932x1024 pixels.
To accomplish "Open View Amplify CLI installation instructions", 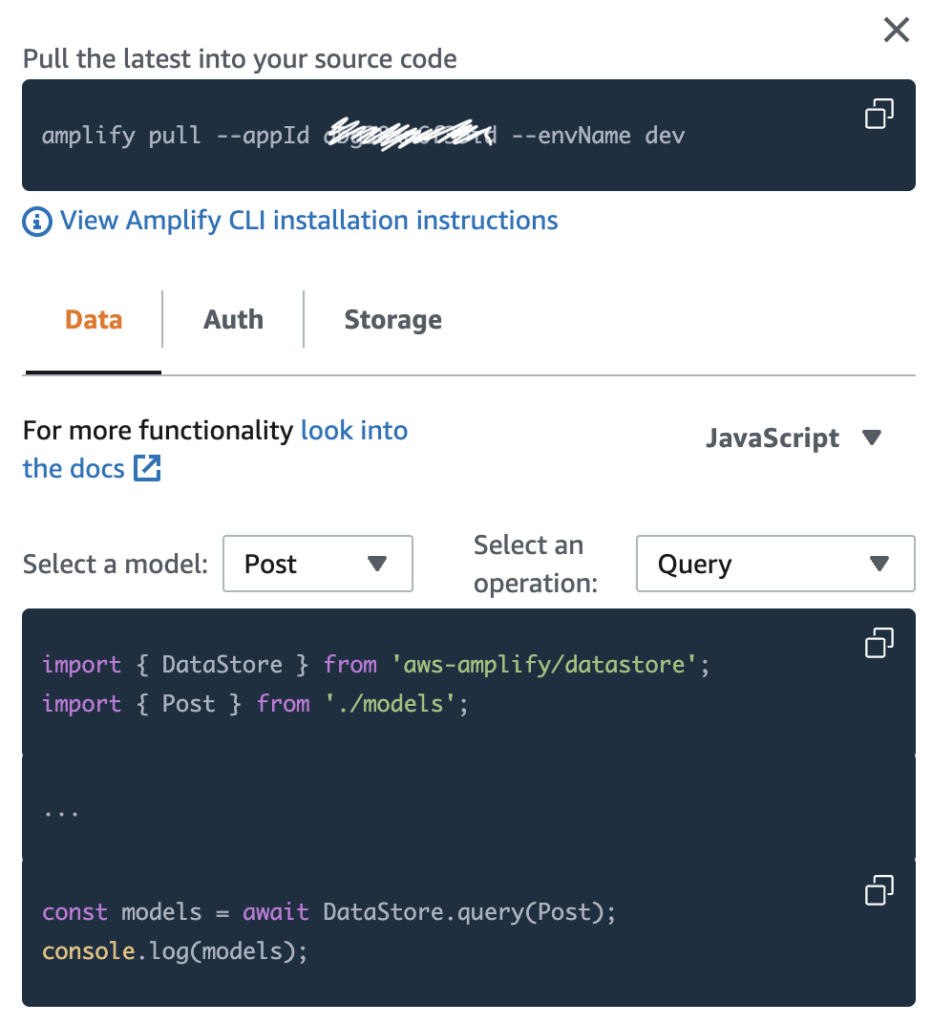I will 309,221.
